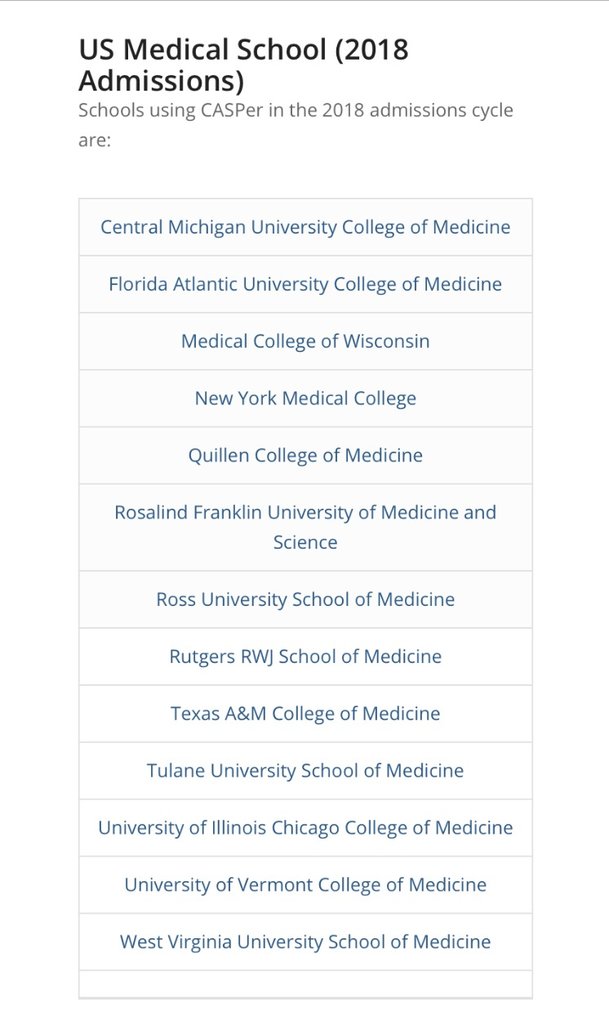The width and height of the screenshot is (609, 1024).
Task: Click the trailing 'are:' subtitle text
Action: coord(95,140)
